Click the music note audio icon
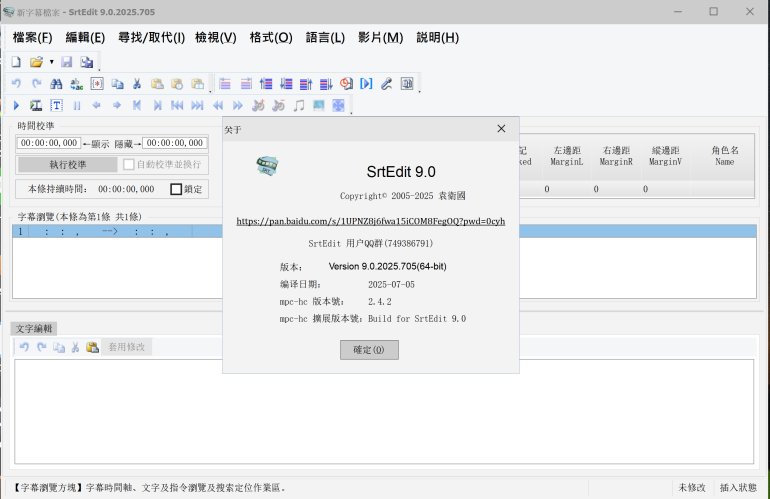770x499 pixels. coord(298,105)
